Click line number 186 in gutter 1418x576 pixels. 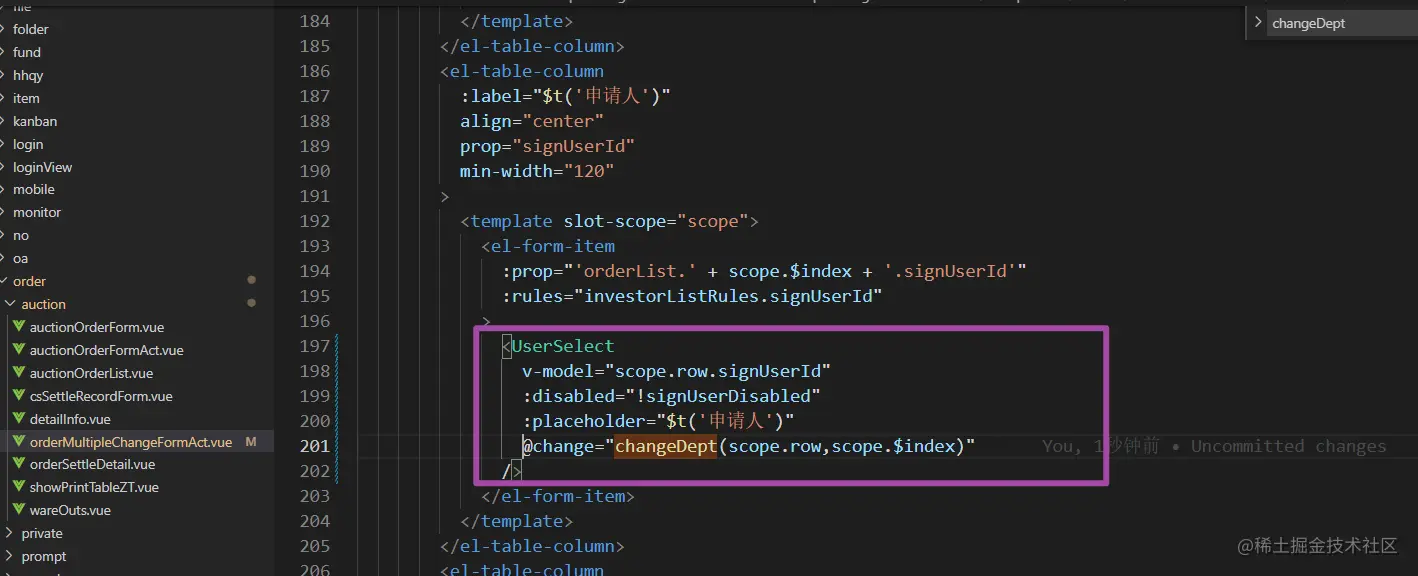click(315, 71)
